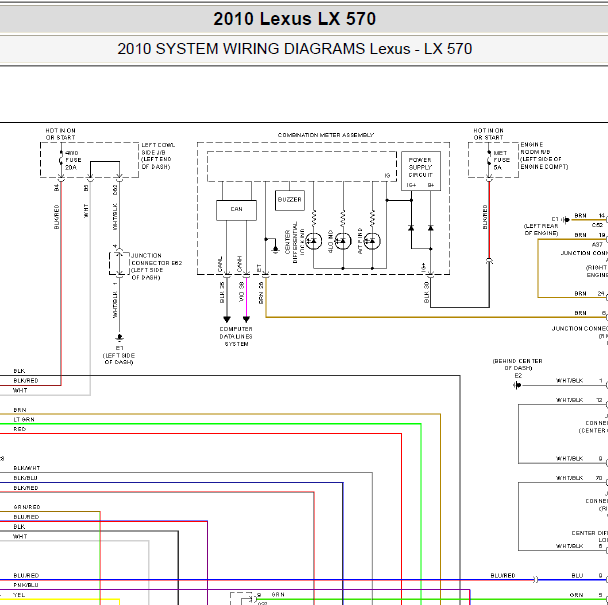Select the "LT GRN" wire label
The image size is (608, 605).
point(24,420)
